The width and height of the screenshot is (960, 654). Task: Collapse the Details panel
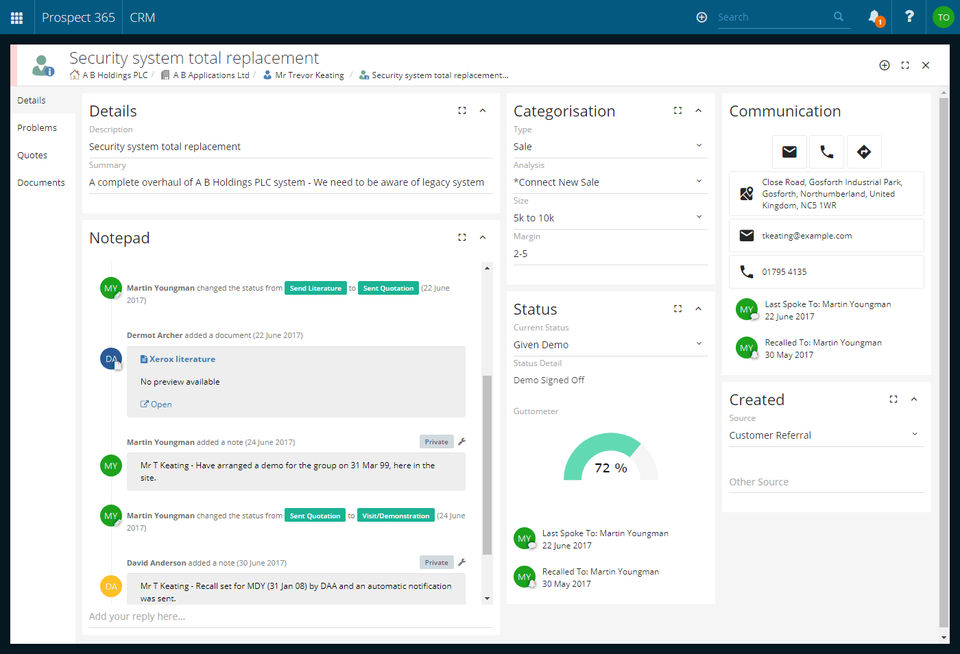coord(482,111)
